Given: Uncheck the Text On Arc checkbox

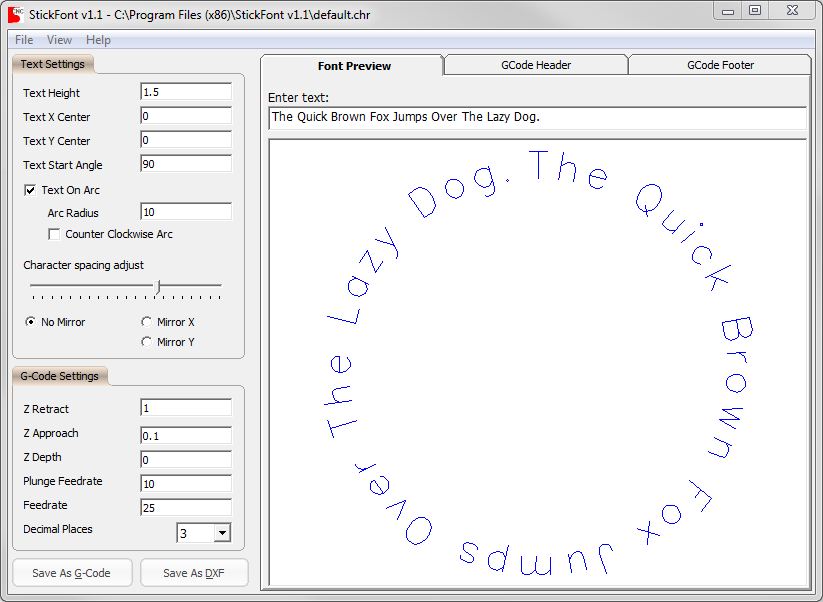Looking at the screenshot, I should point(30,190).
